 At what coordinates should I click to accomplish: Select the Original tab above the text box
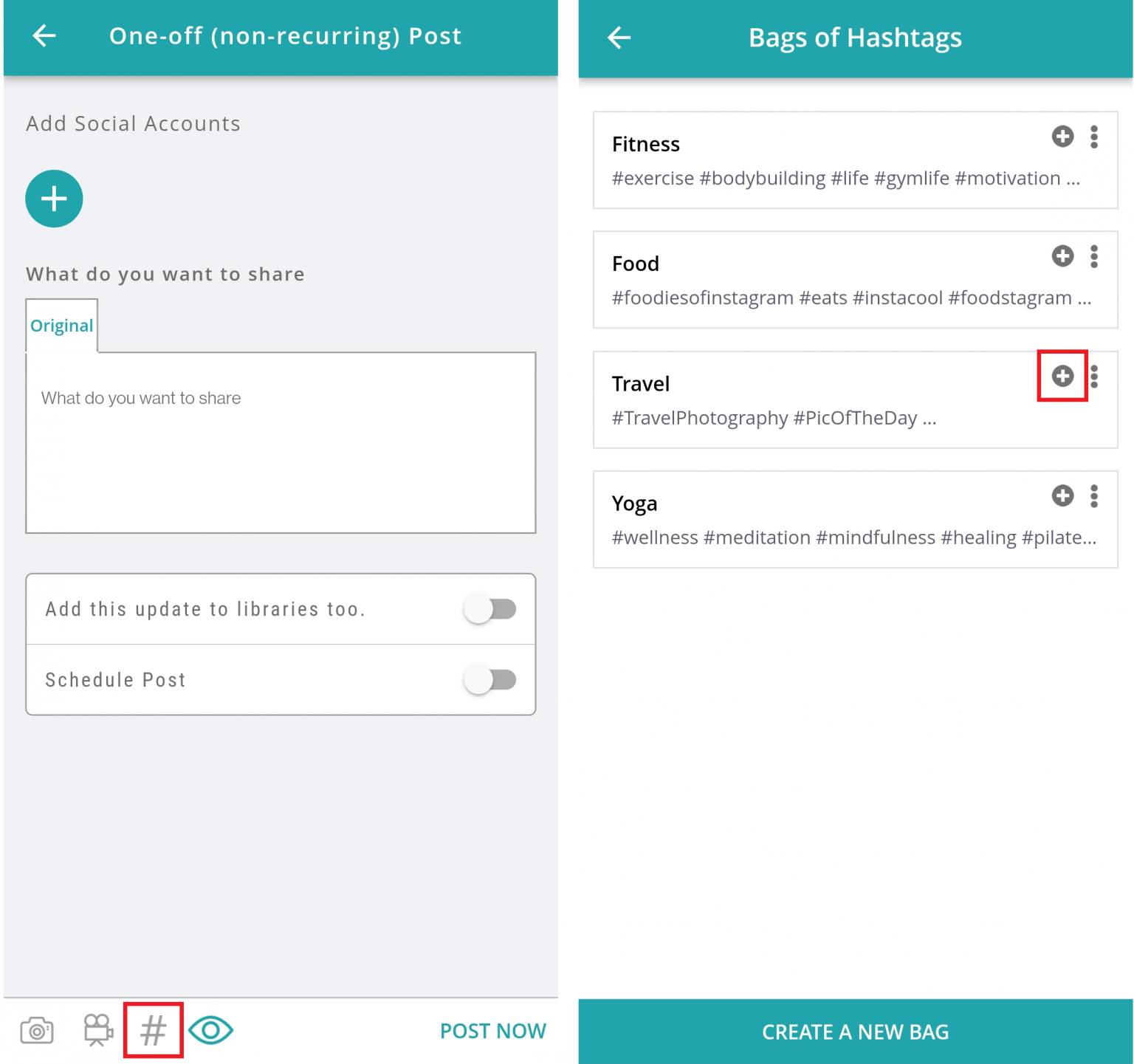[61, 325]
